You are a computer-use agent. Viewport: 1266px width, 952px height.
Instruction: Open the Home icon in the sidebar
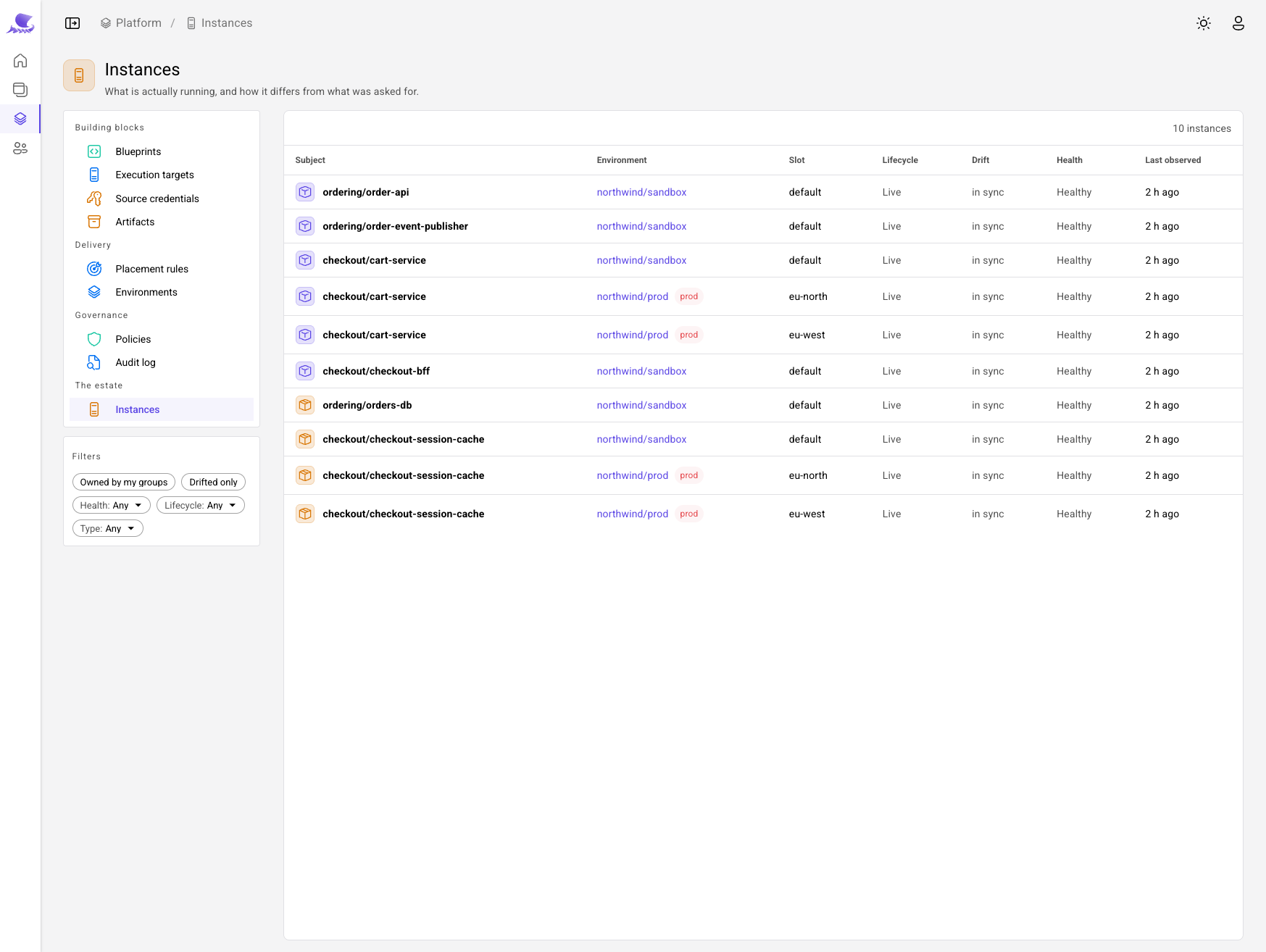(20, 60)
